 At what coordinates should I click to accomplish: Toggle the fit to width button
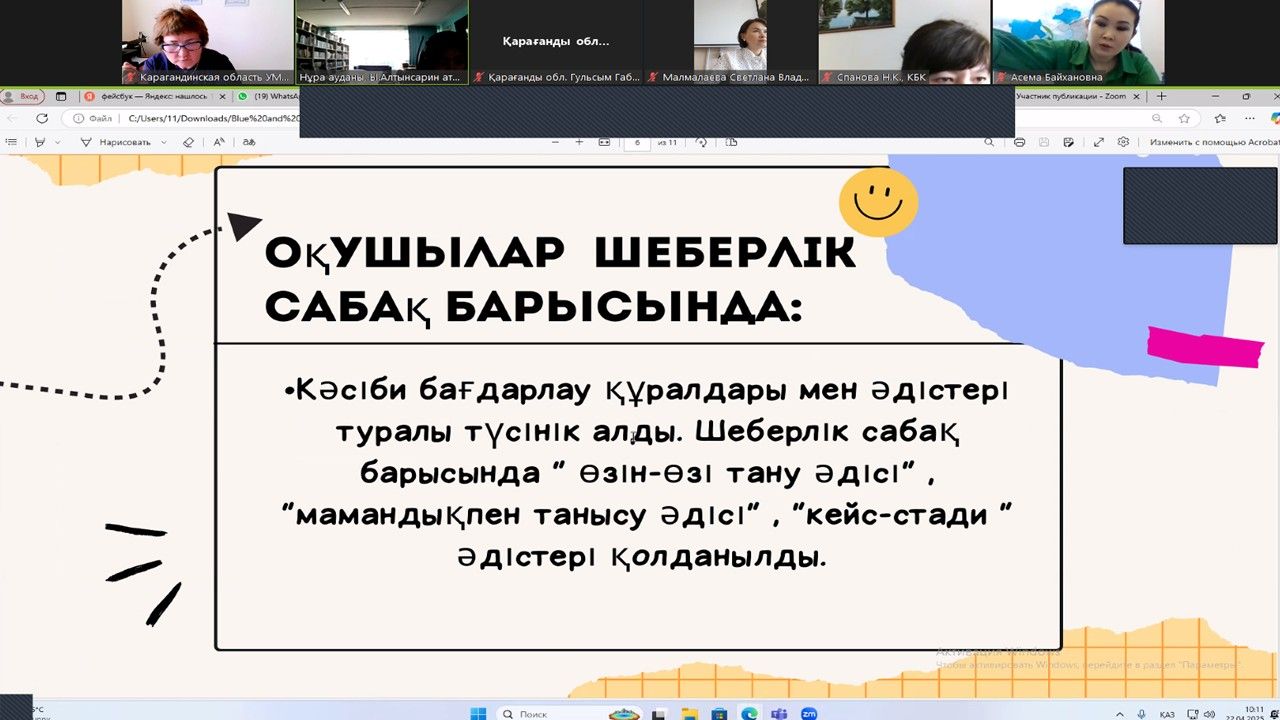point(604,142)
